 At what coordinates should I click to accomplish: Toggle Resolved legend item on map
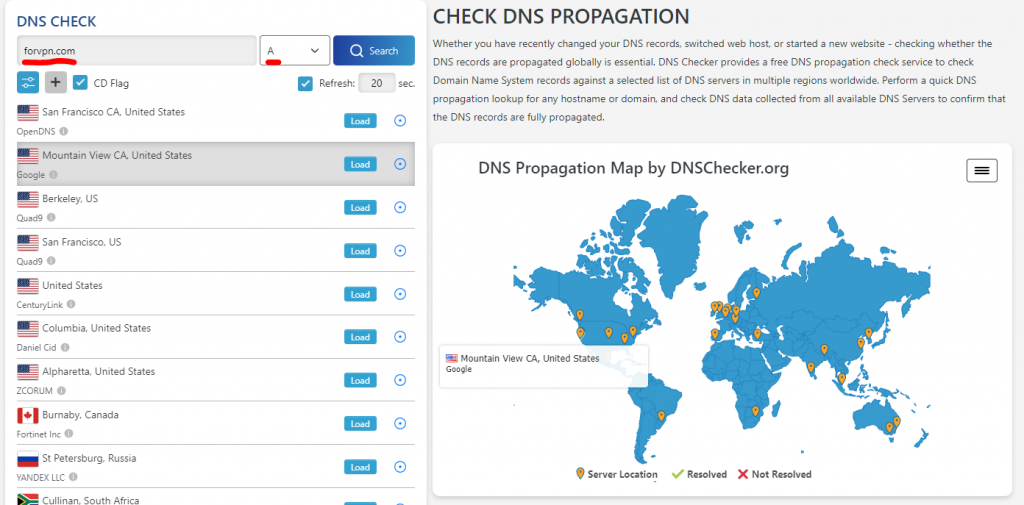pyautogui.click(x=699, y=474)
